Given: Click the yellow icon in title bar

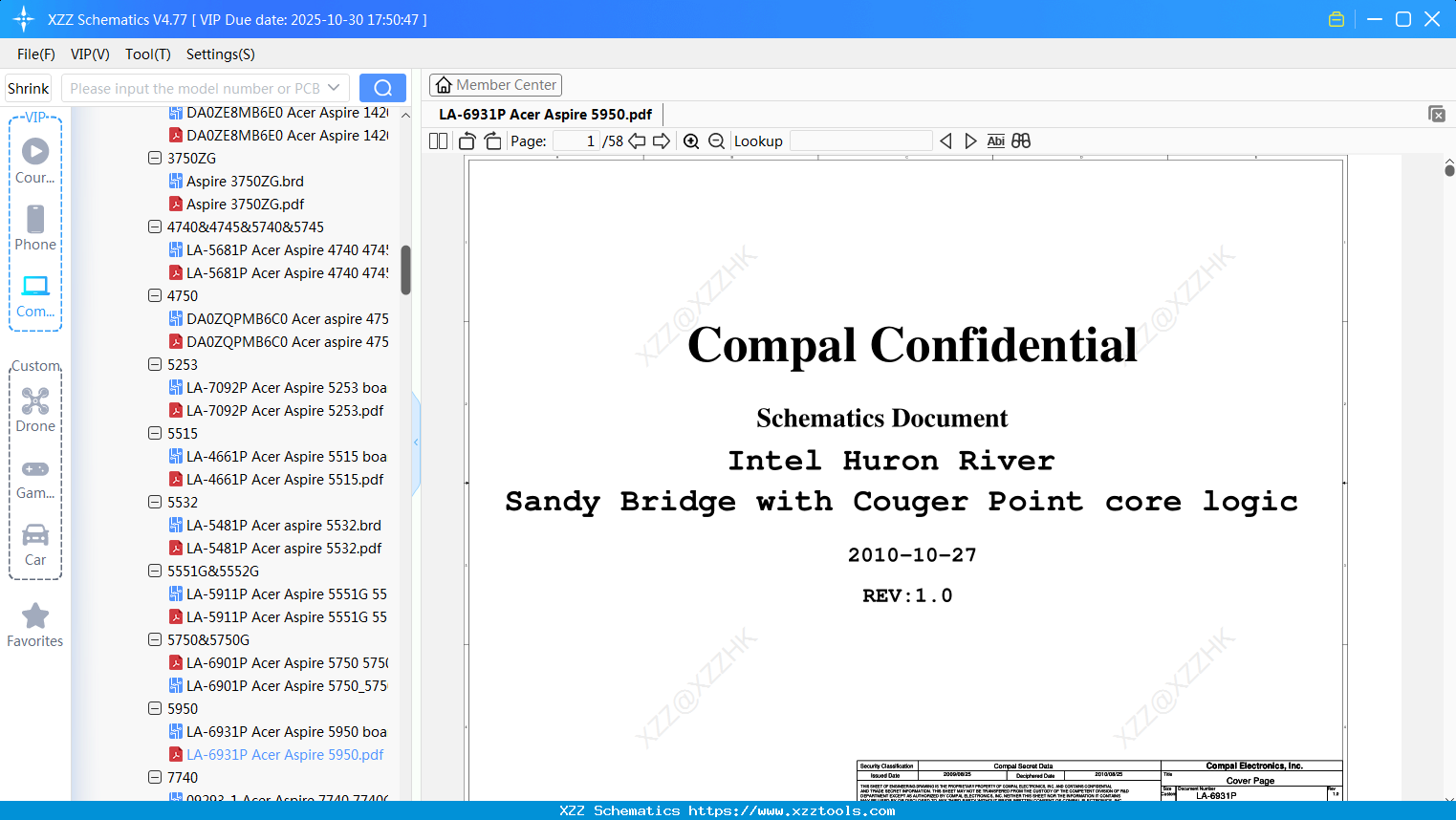Looking at the screenshot, I should (1336, 19).
